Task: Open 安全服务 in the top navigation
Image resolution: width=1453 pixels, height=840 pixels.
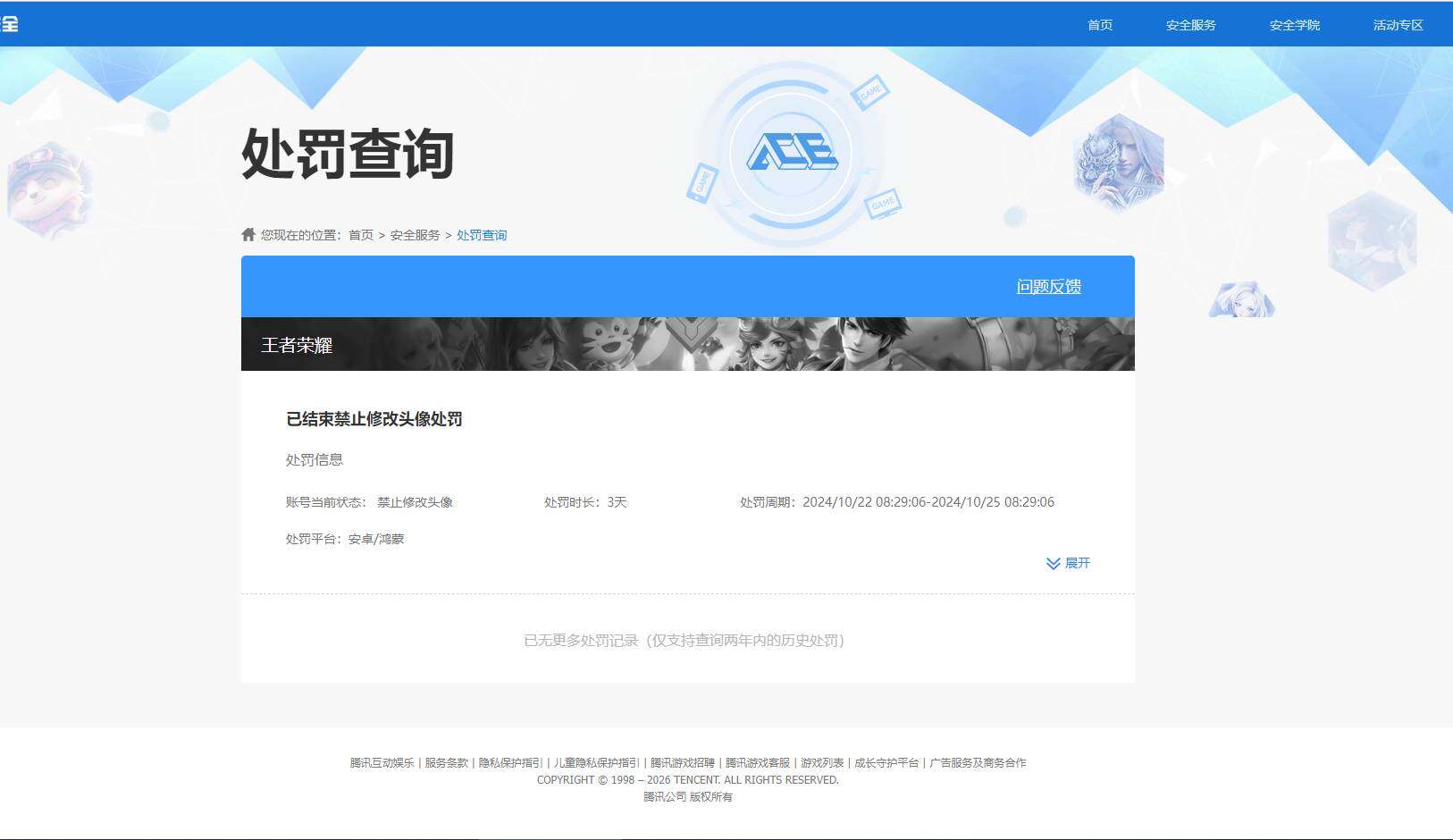Action: [x=1190, y=25]
